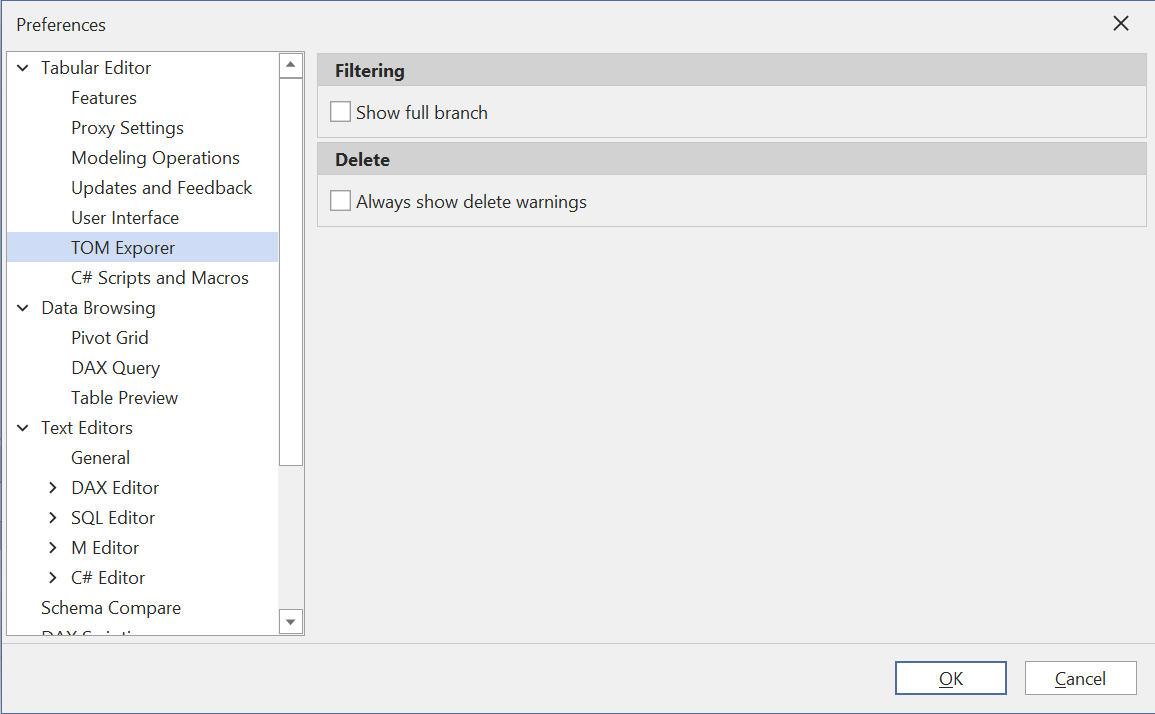Image resolution: width=1155 pixels, height=714 pixels.
Task: Open the Schema Compare settings
Action: click(111, 607)
